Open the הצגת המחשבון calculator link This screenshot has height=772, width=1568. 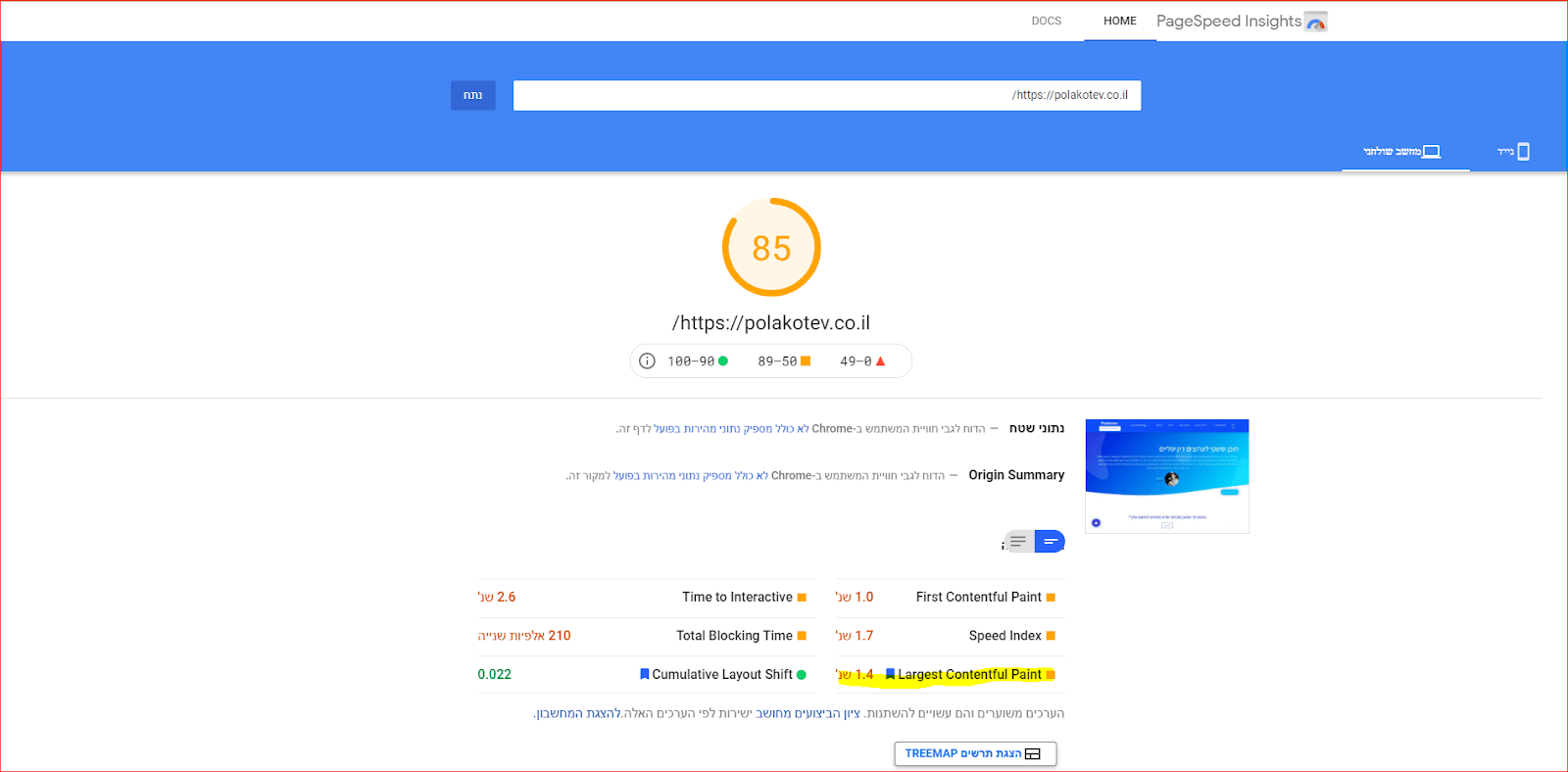(x=578, y=713)
